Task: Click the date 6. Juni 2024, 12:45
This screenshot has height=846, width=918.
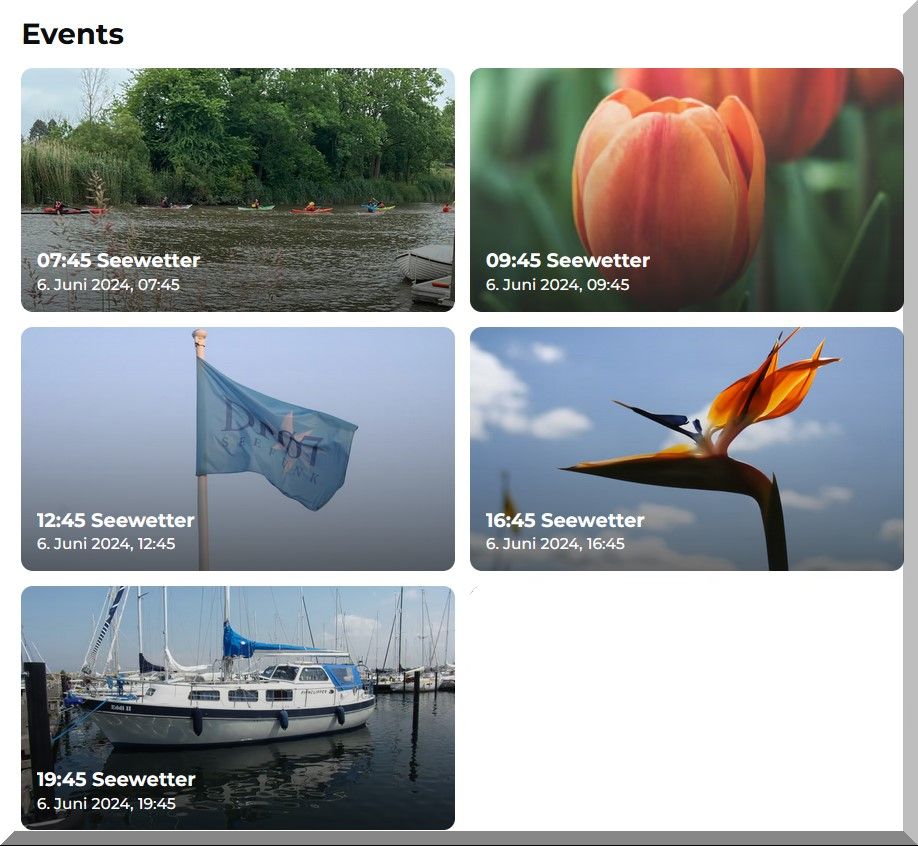Action: [106, 544]
